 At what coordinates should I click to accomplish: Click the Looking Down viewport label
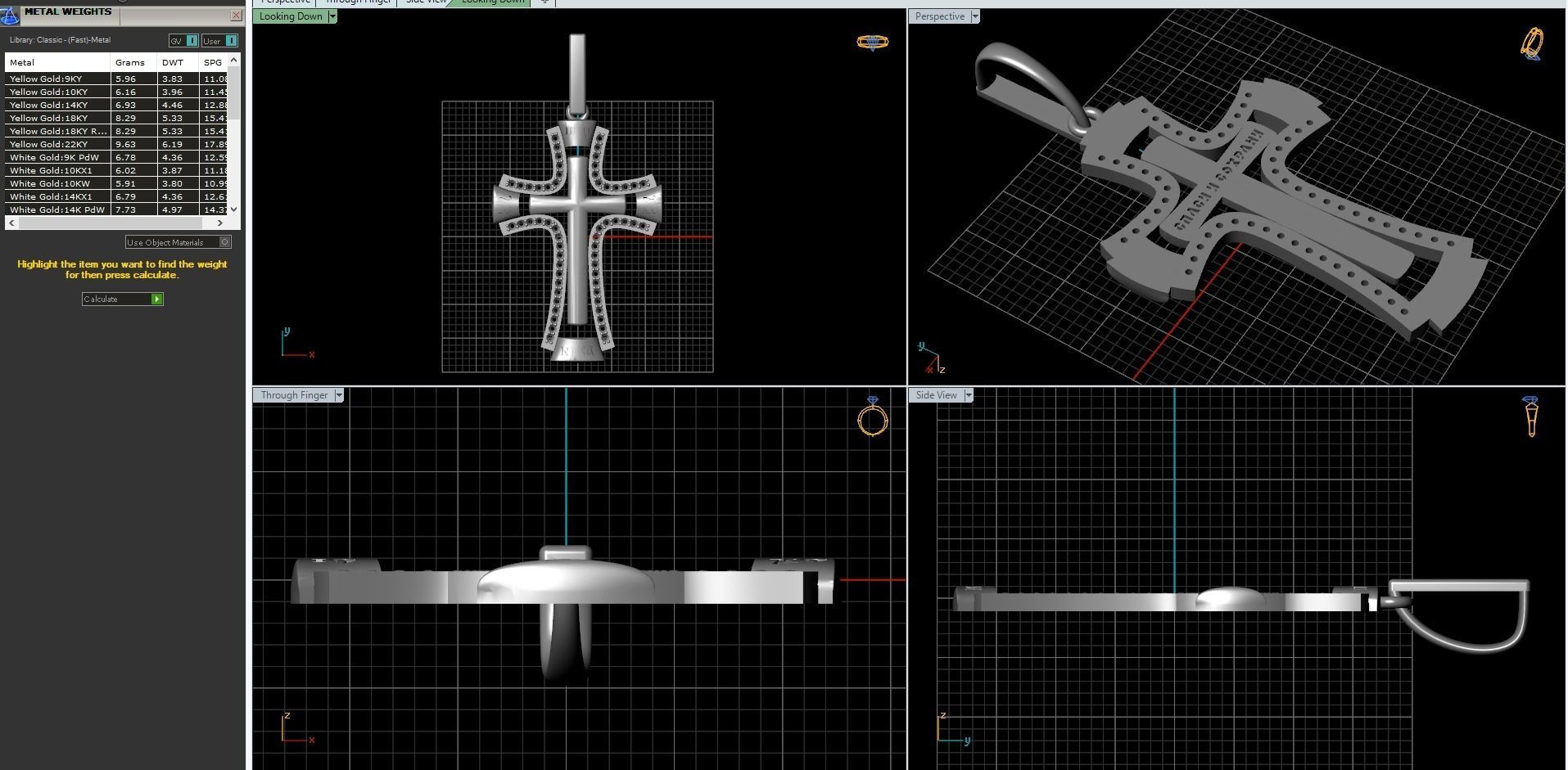pos(291,16)
